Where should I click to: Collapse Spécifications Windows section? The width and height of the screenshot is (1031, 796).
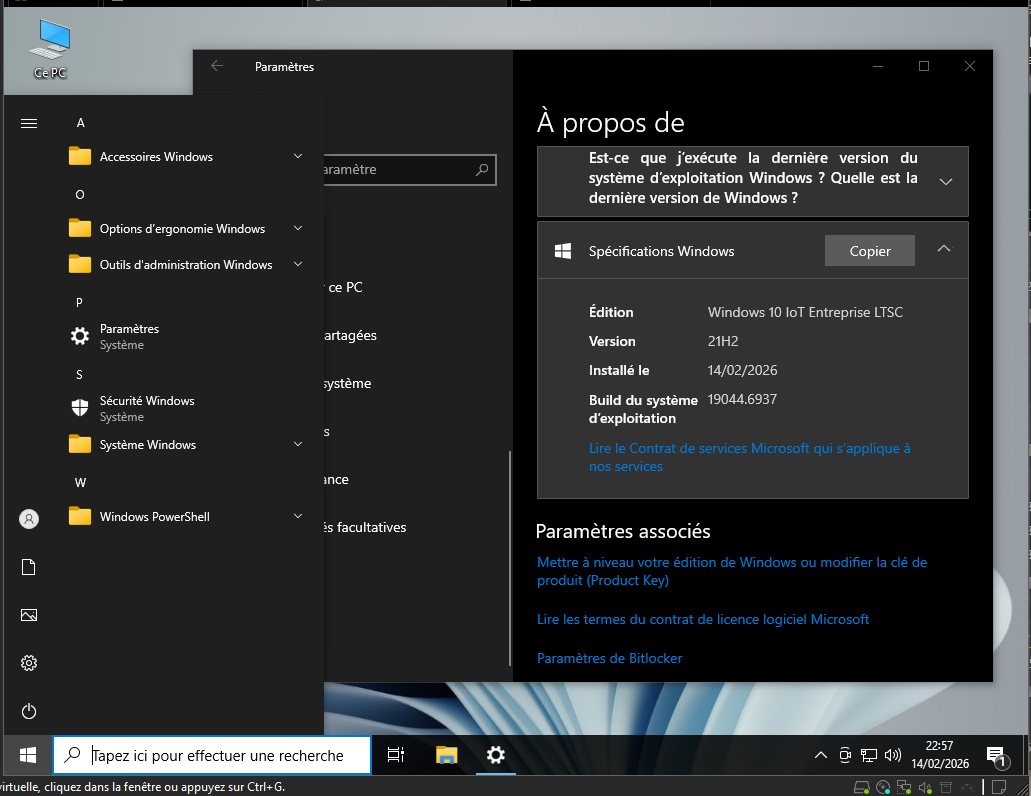(944, 249)
